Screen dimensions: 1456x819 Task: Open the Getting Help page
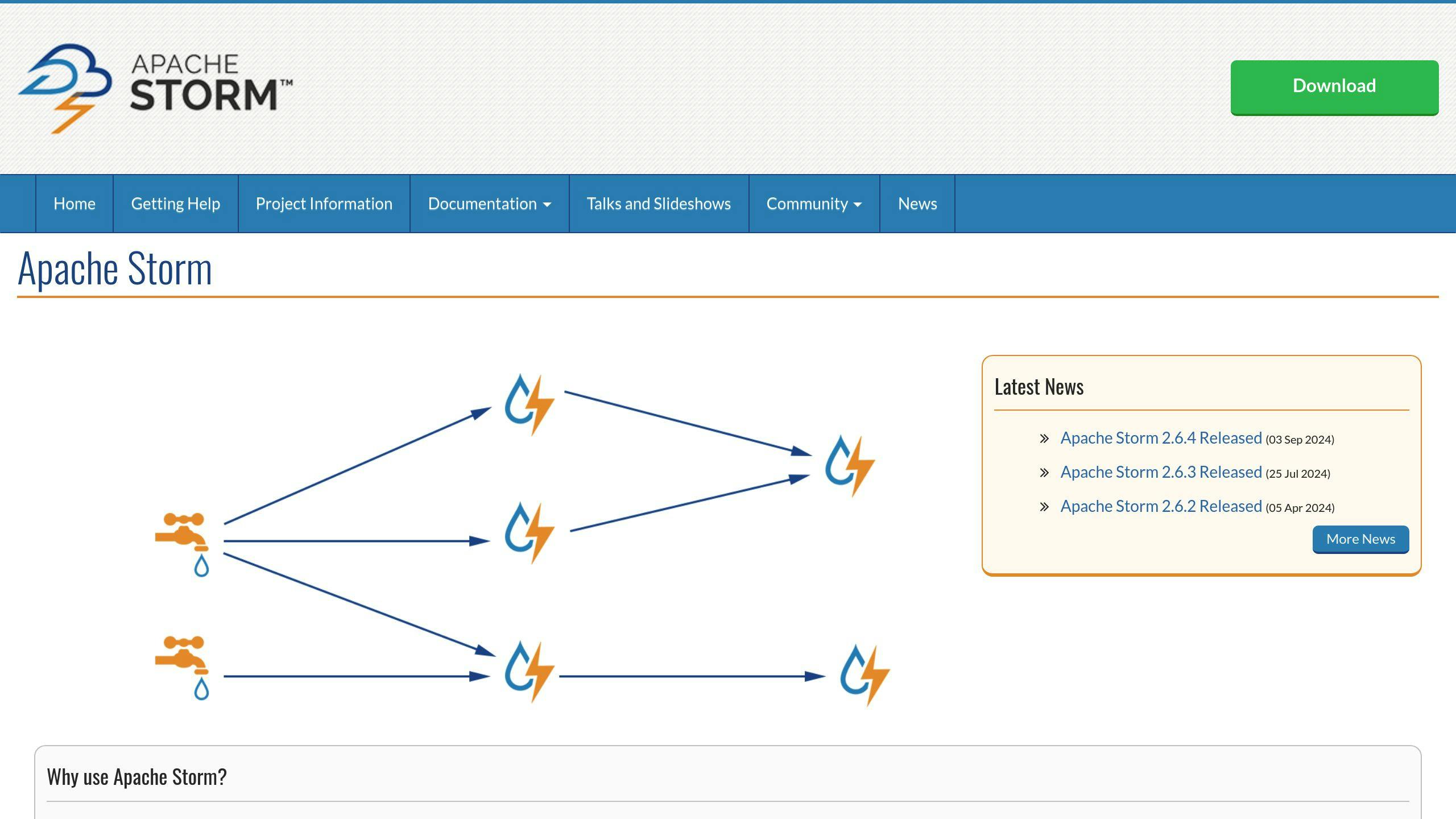pyautogui.click(x=176, y=204)
